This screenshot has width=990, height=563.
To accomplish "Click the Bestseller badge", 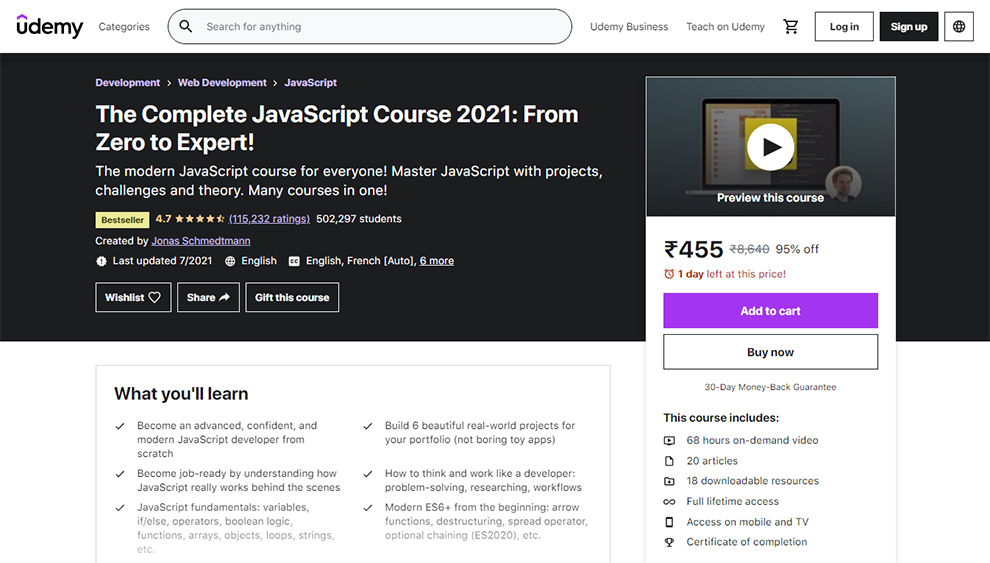I will click(122, 220).
